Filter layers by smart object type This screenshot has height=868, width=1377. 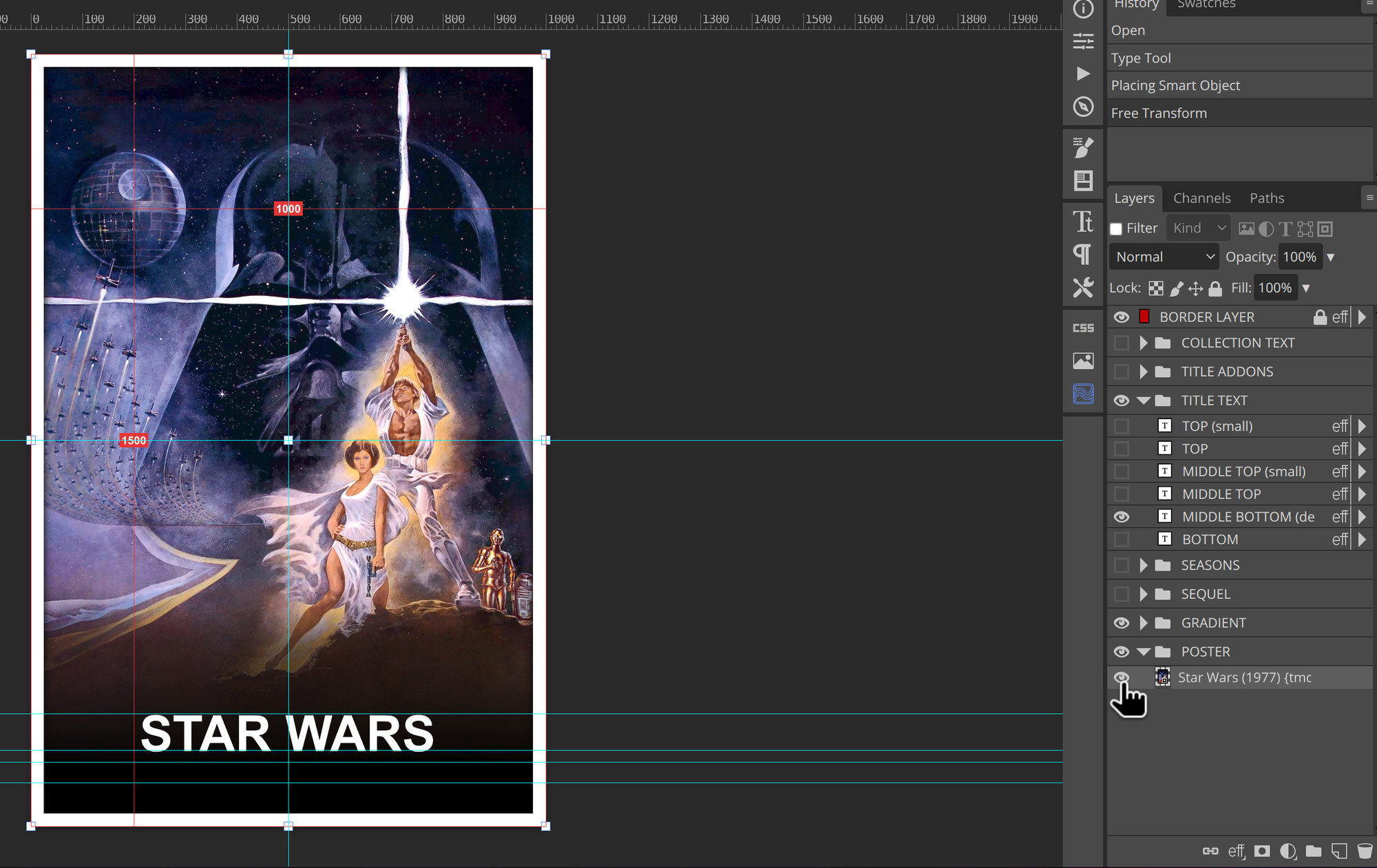click(x=1325, y=229)
